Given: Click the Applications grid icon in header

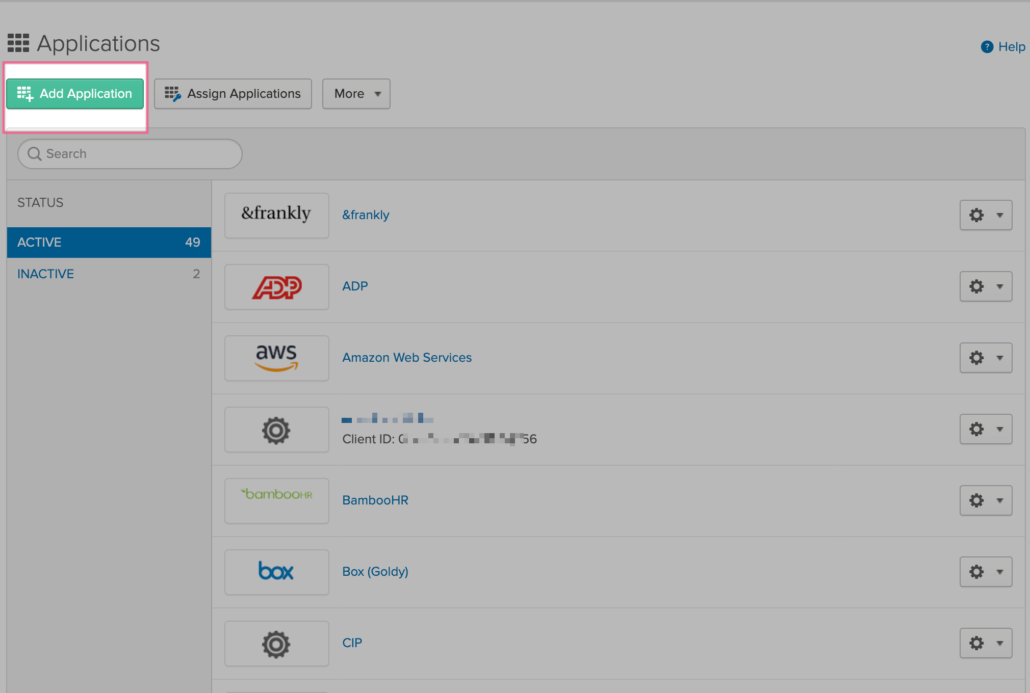Looking at the screenshot, I should pyautogui.click(x=18, y=43).
